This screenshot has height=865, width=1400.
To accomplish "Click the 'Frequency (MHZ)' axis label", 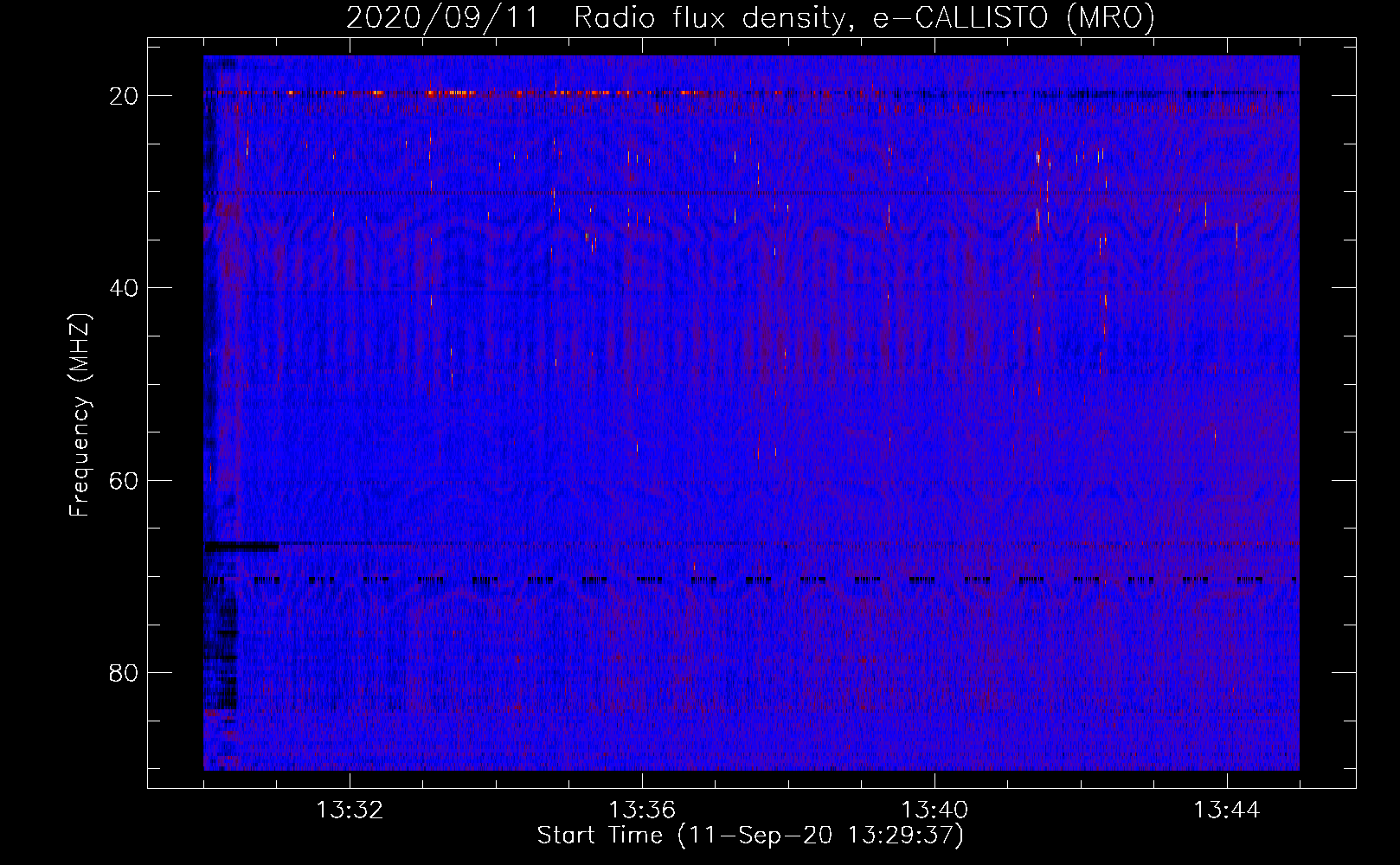I will (x=79, y=414).
